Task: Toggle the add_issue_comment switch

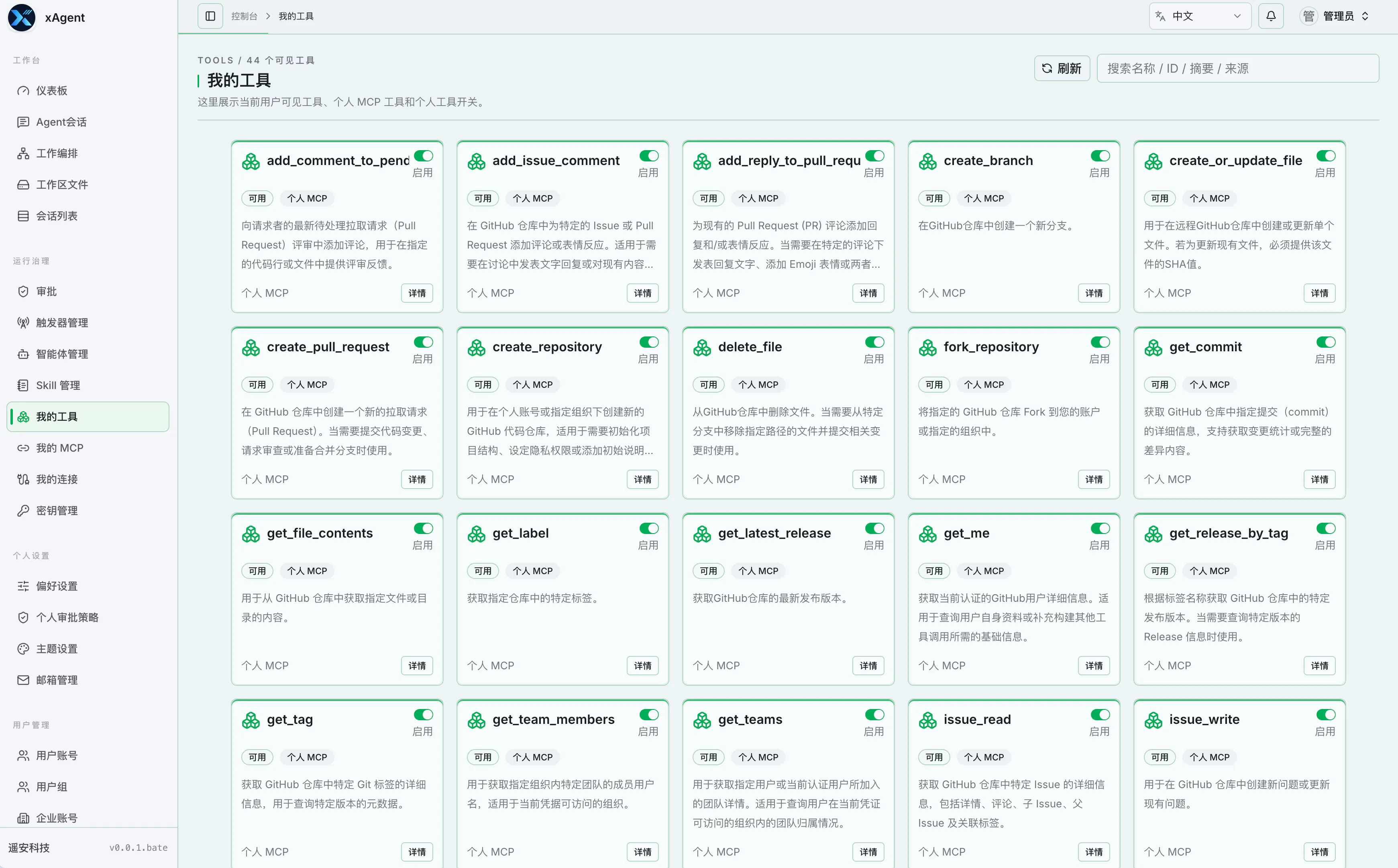Action: point(649,156)
